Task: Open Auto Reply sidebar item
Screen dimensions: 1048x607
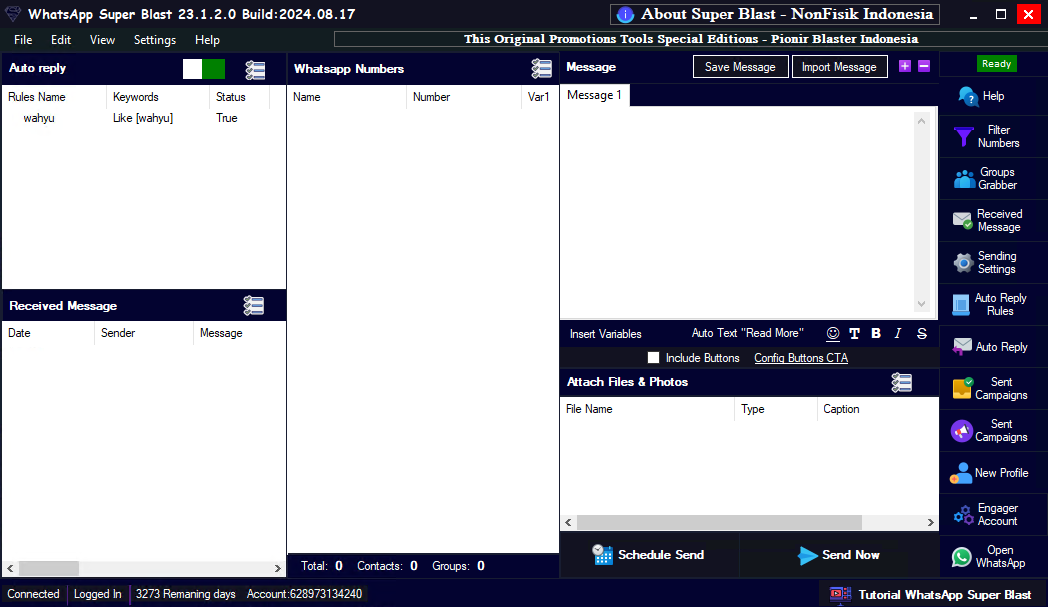Action: click(x=993, y=347)
